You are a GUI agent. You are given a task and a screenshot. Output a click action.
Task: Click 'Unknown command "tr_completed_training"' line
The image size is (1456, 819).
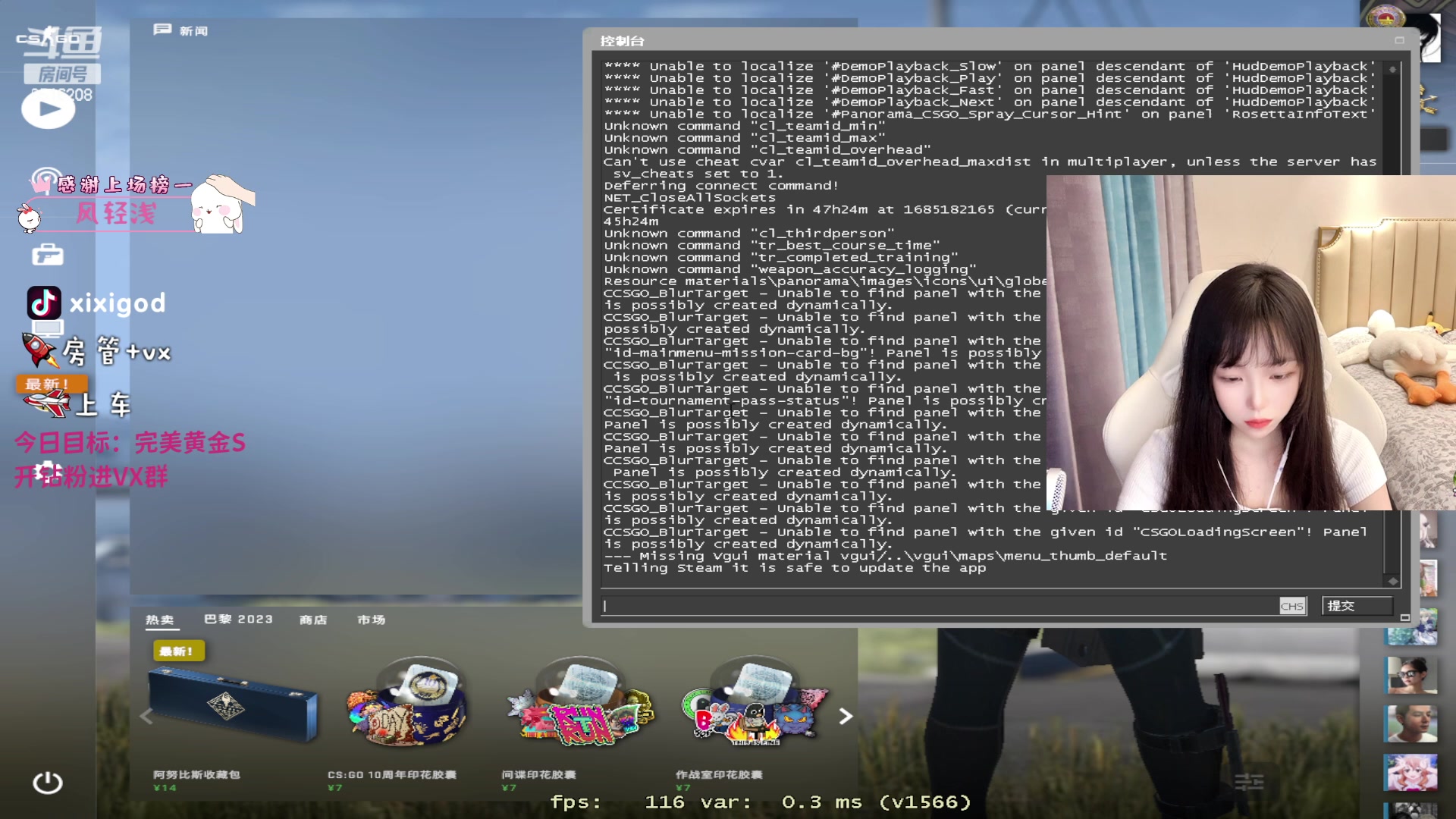pos(781,258)
